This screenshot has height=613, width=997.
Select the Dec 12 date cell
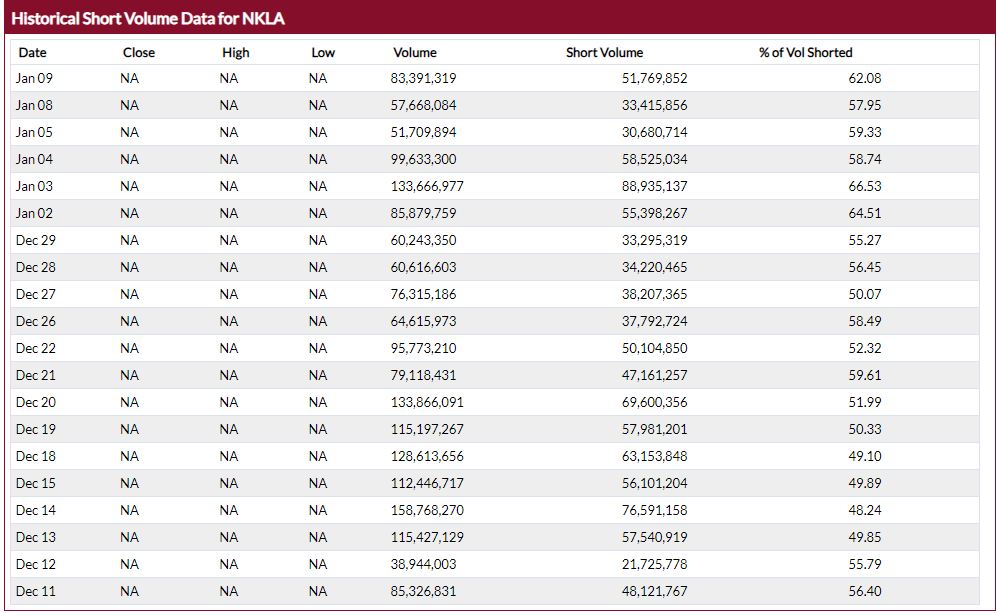pos(36,565)
